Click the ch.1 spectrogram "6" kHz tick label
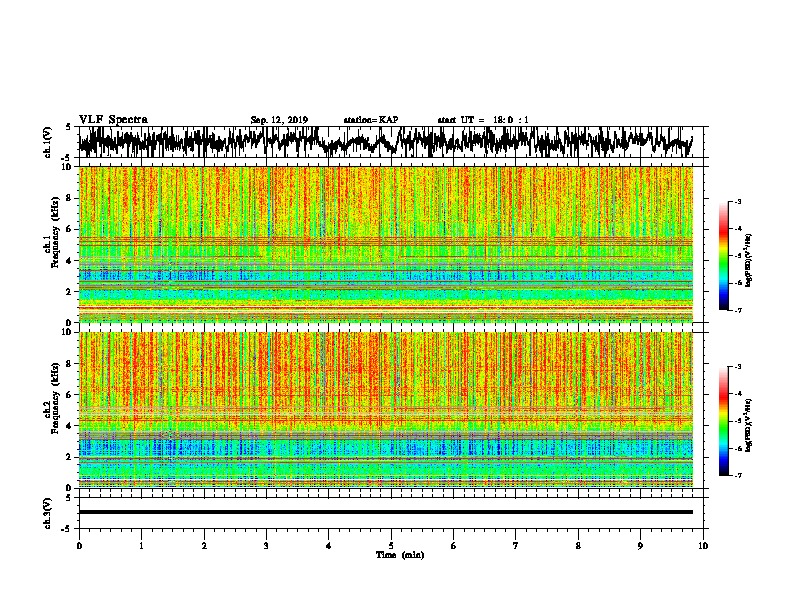 coord(70,229)
